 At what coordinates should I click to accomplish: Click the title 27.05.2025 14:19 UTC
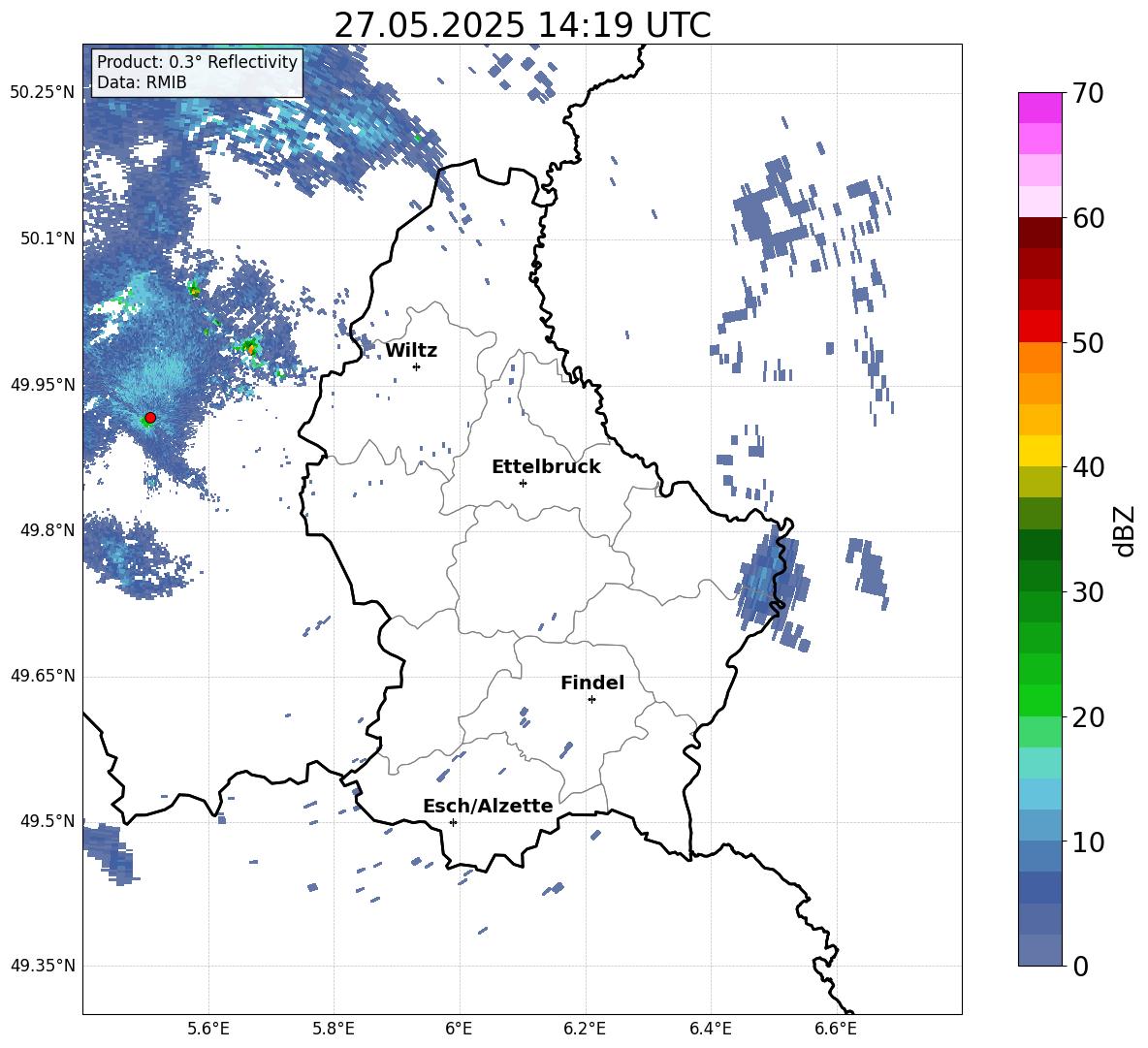[x=523, y=25]
